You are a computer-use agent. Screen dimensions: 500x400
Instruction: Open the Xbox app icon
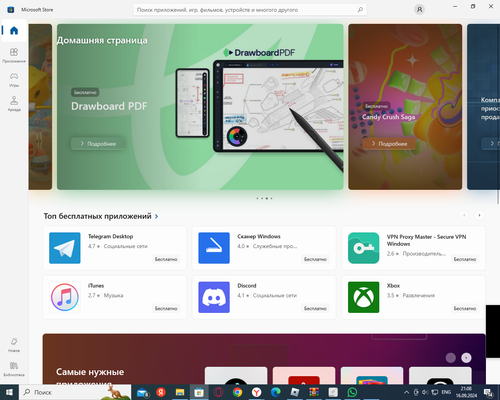click(x=363, y=297)
